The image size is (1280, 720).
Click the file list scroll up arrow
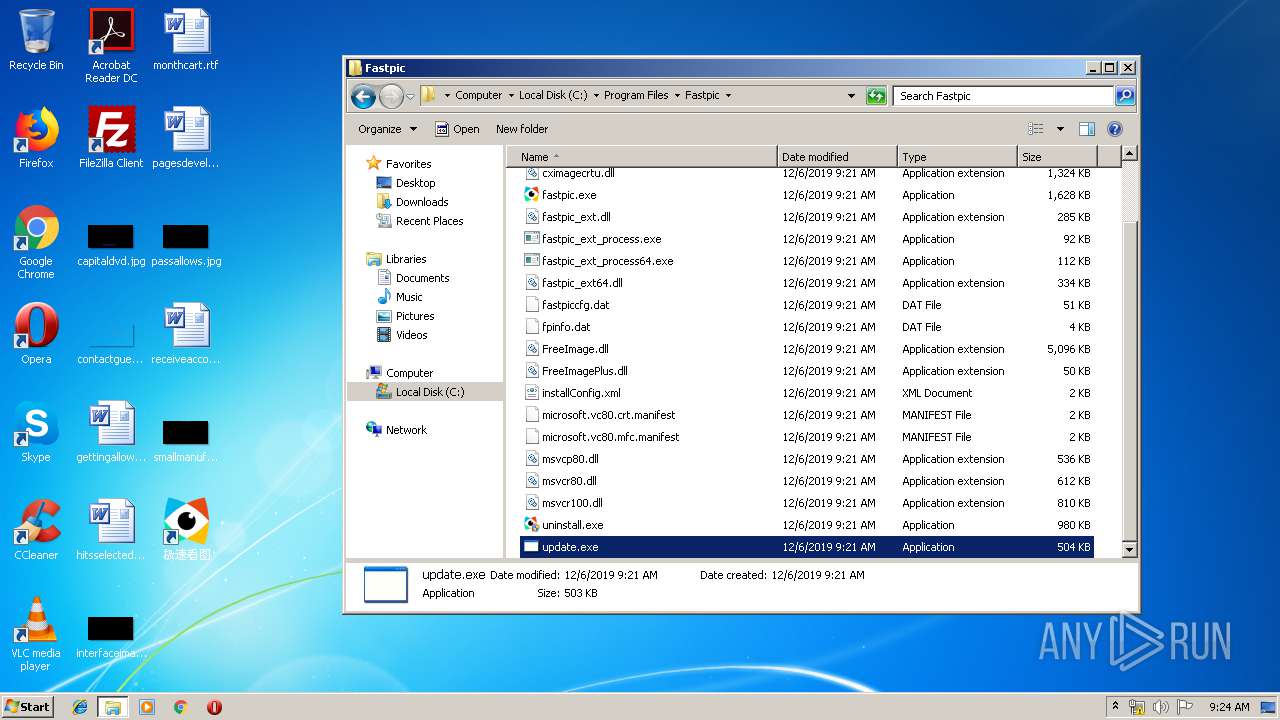click(x=1129, y=154)
